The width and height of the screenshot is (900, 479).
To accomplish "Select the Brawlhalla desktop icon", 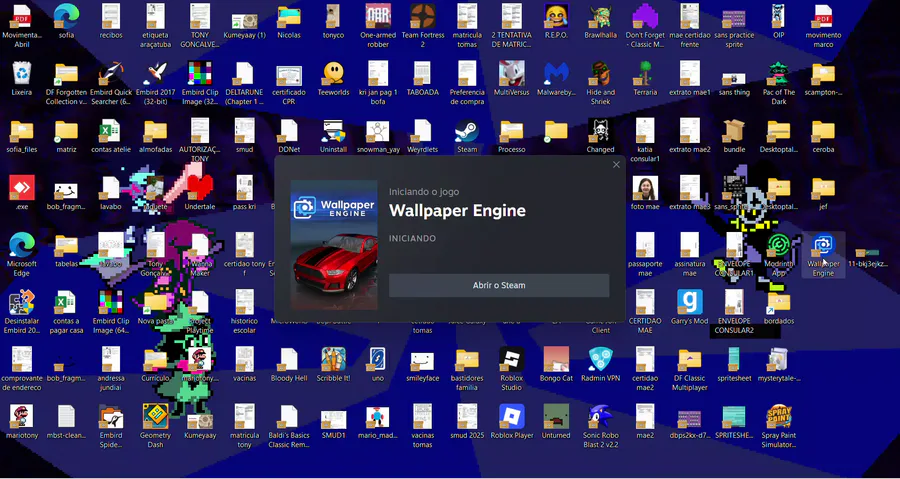I will pos(600,22).
